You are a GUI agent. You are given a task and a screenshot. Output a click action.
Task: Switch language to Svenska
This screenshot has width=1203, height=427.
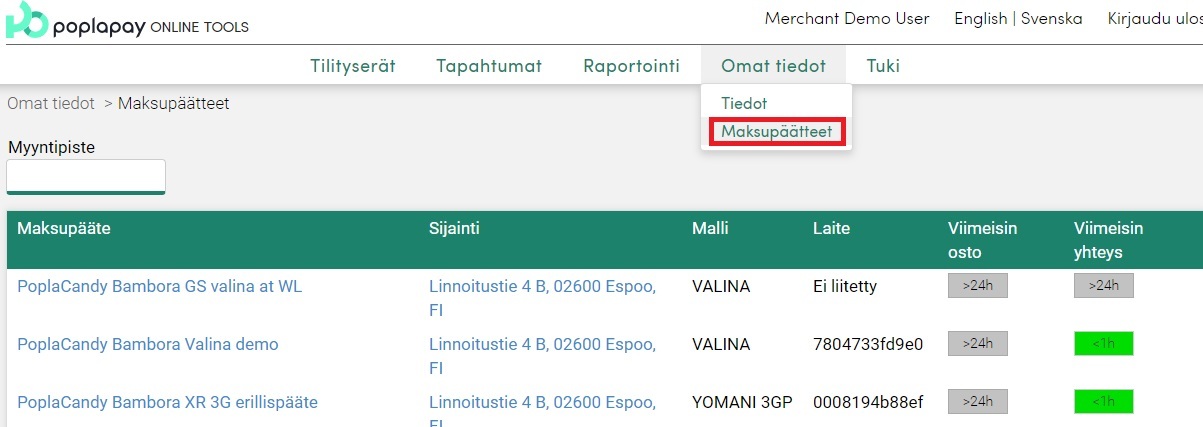[1051, 19]
